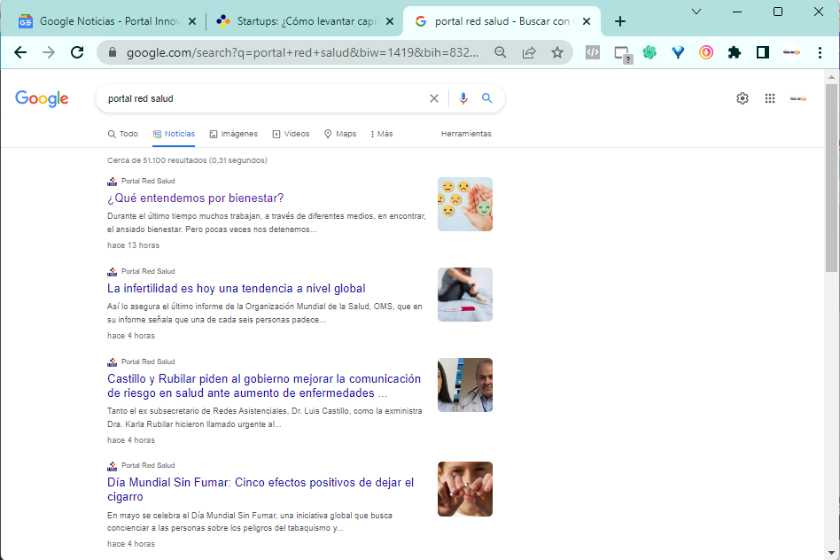Open the Chrome three-dot menu
The width and height of the screenshot is (840, 560).
click(x=819, y=53)
